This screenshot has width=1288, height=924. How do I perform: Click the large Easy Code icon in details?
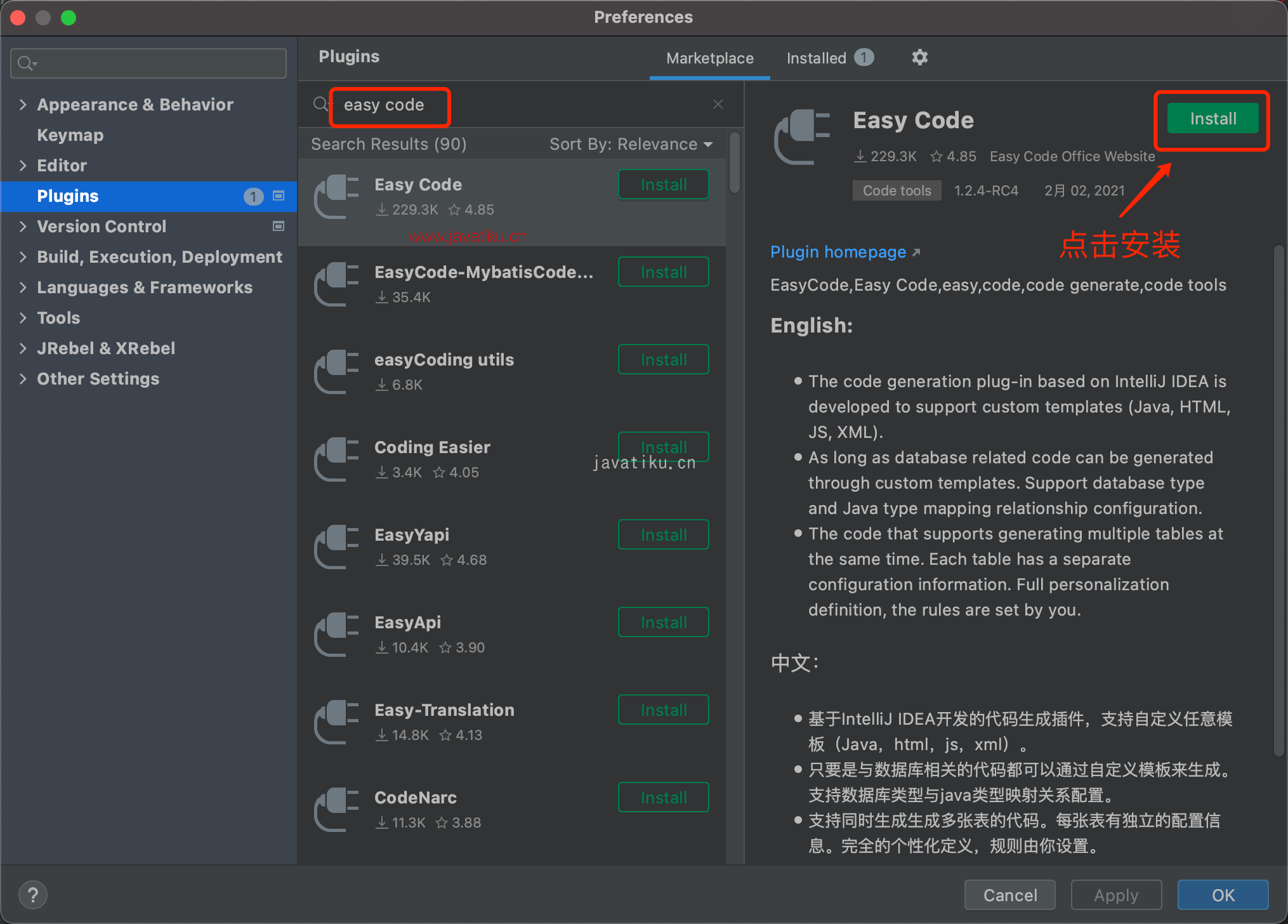[802, 137]
